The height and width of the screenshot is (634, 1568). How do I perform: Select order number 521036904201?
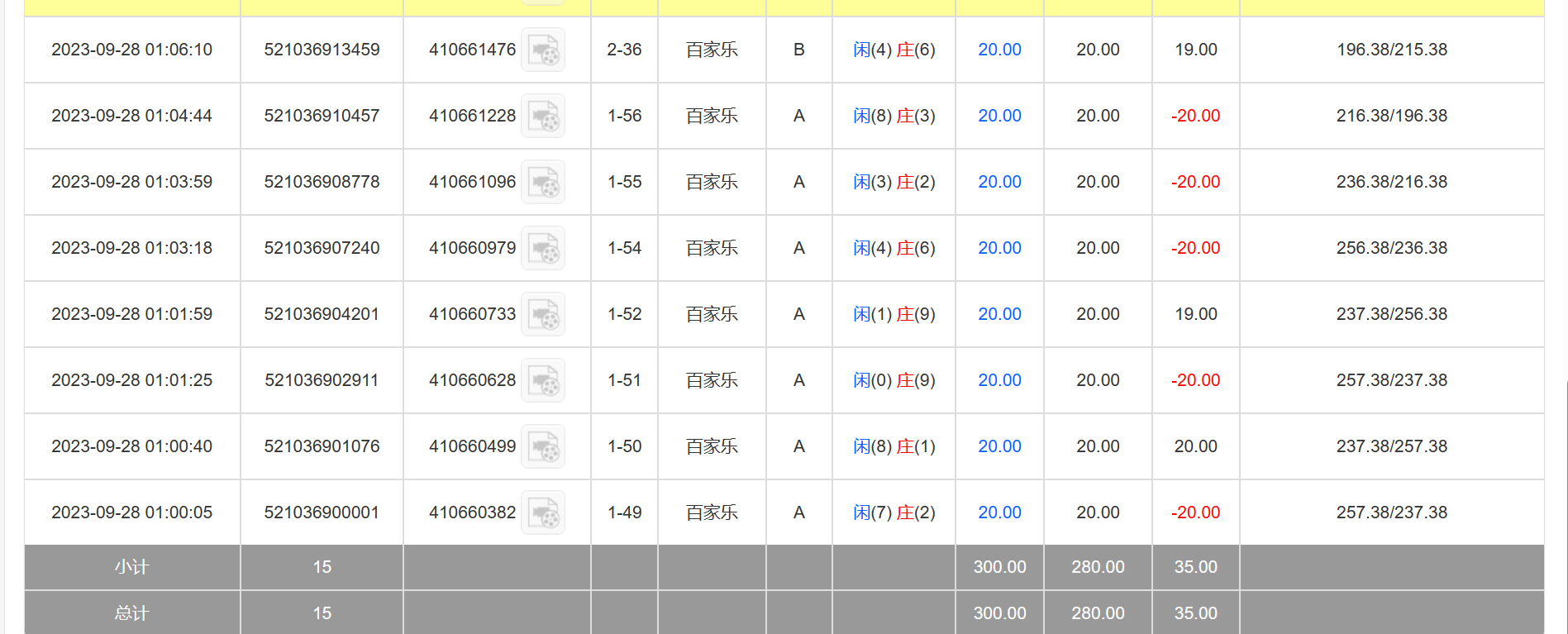point(322,314)
